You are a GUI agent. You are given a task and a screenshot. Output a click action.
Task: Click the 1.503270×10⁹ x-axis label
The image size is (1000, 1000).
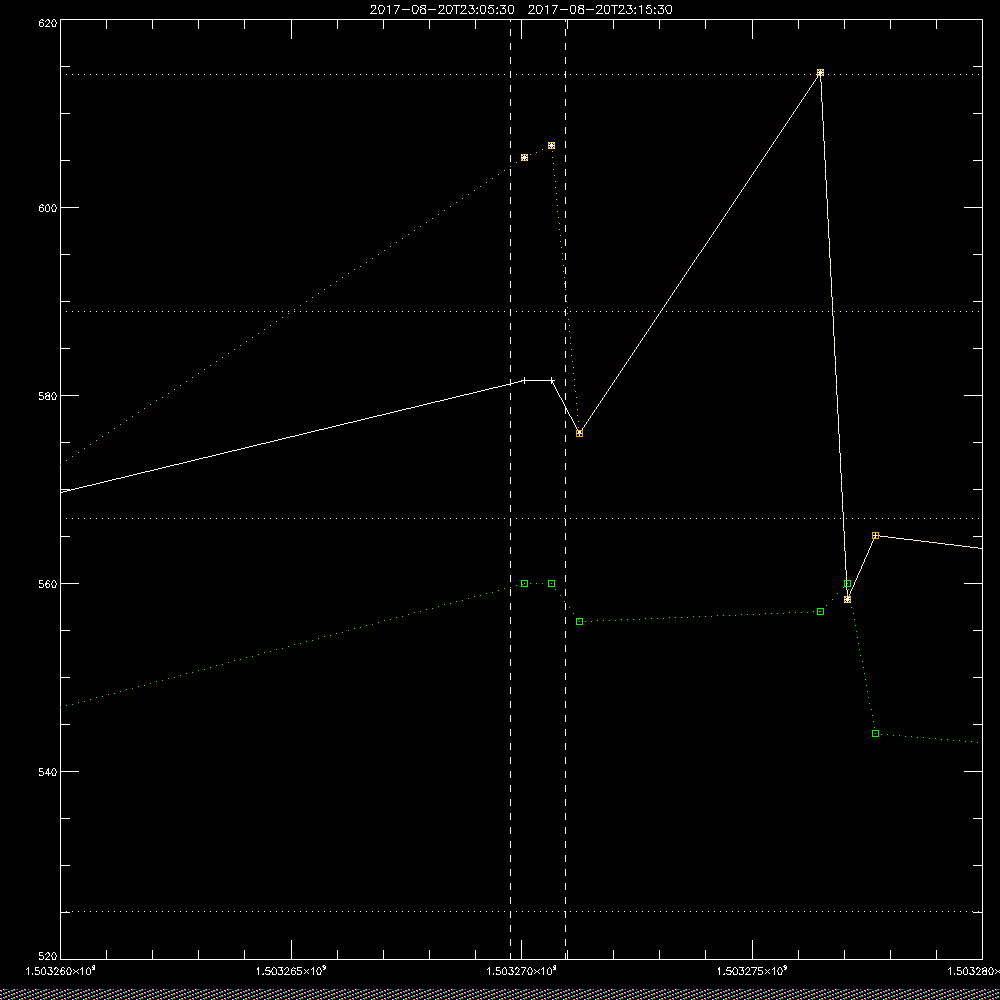(522, 971)
